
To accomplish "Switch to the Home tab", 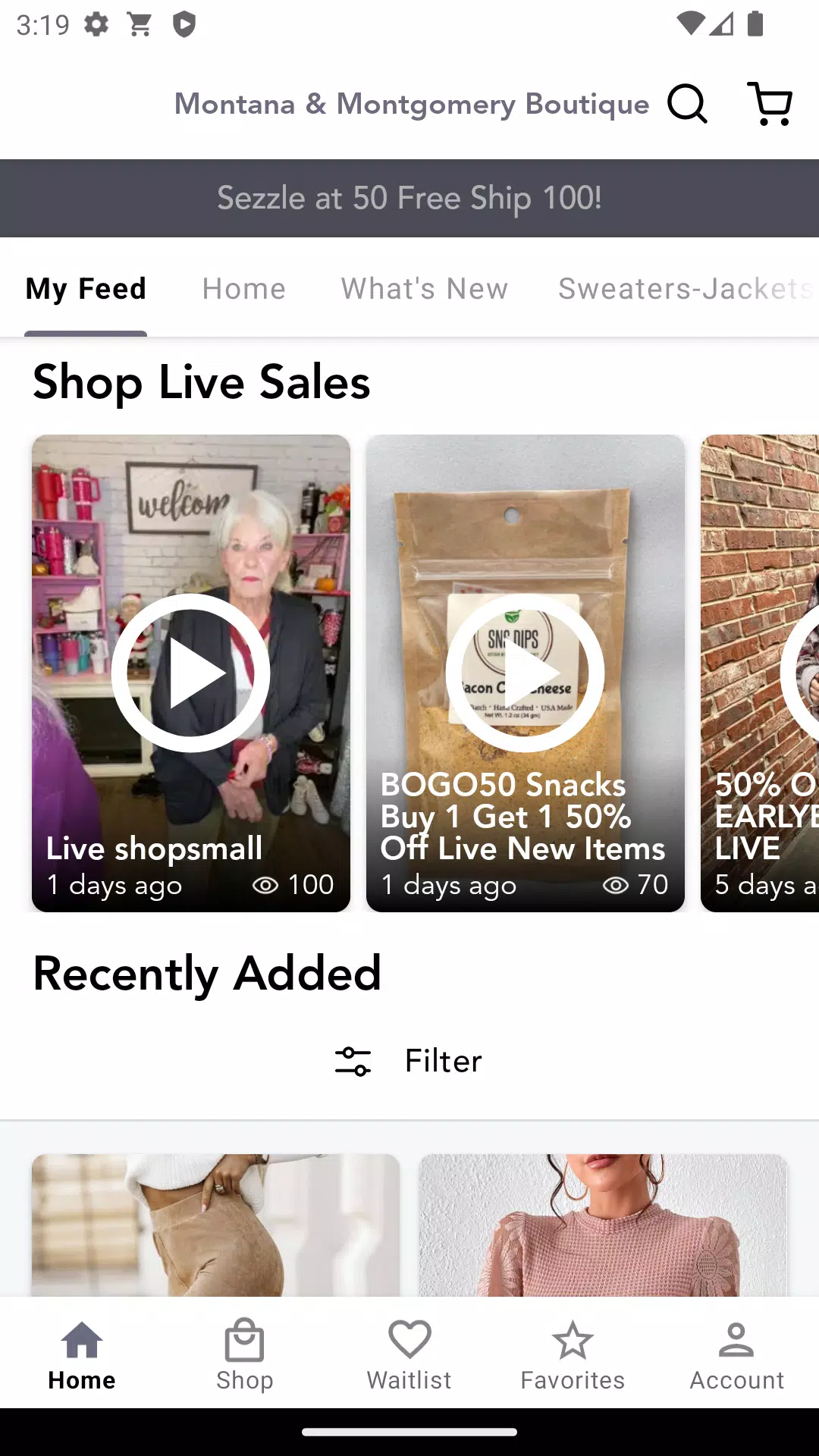I will (x=244, y=289).
